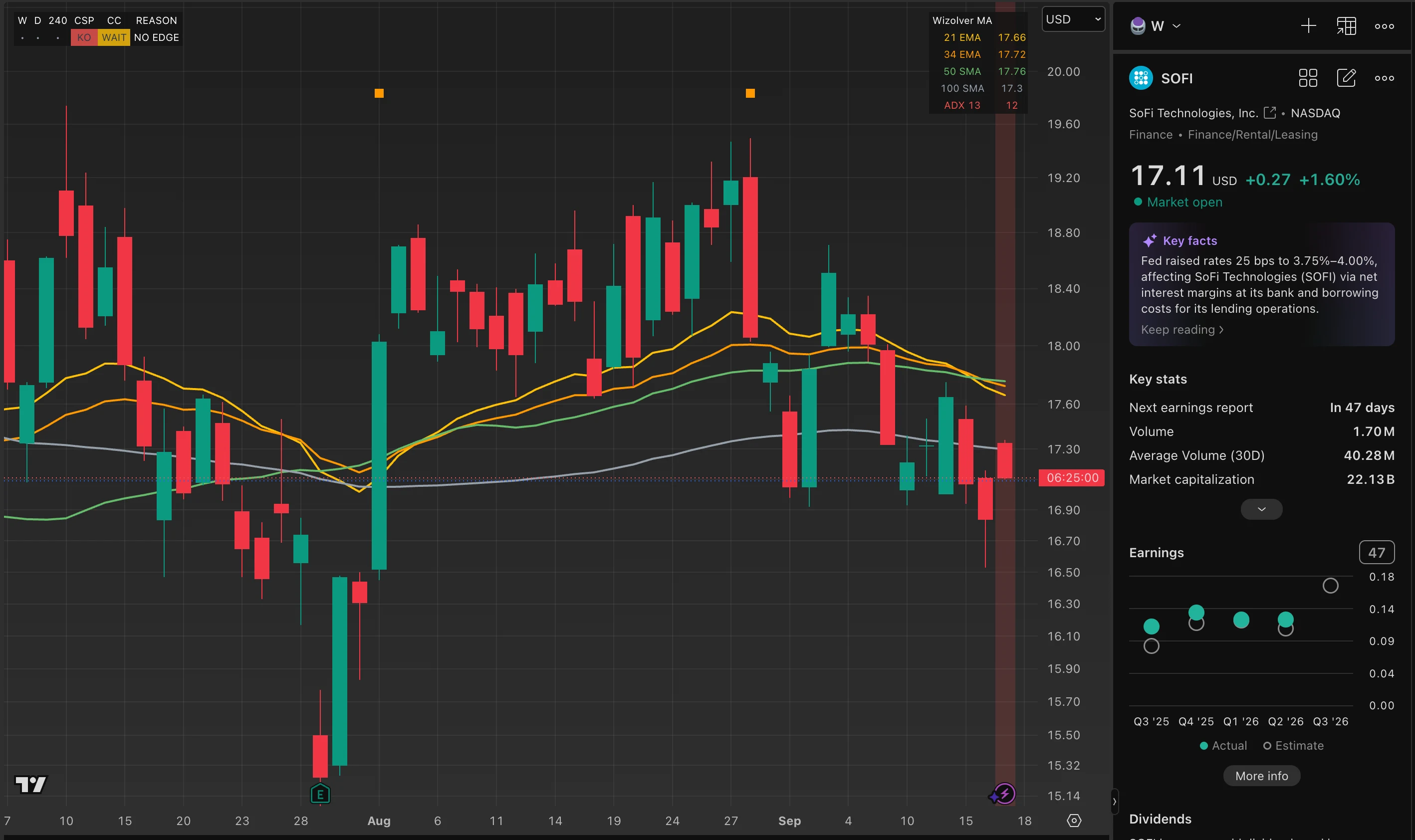Click the Q3 '26 estimate circle

tap(1330, 585)
